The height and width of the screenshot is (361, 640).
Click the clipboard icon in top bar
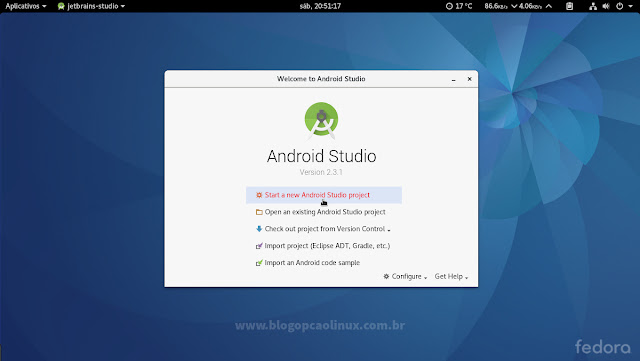569,6
